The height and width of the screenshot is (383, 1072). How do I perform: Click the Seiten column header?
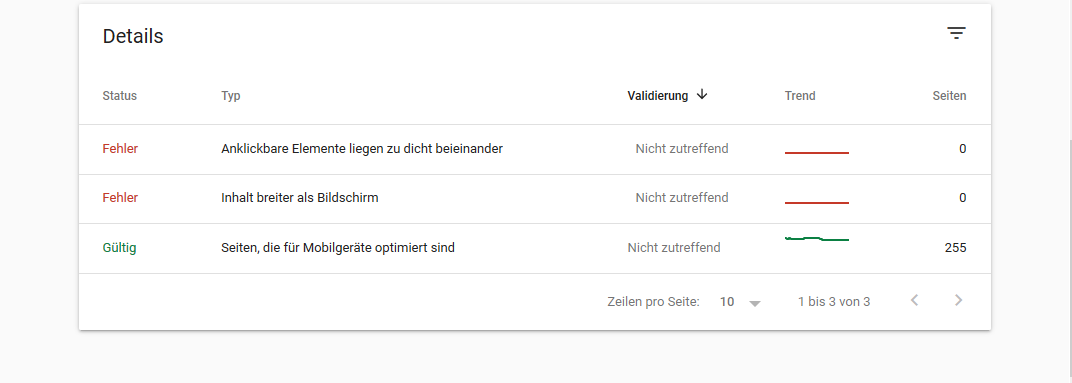[949, 96]
